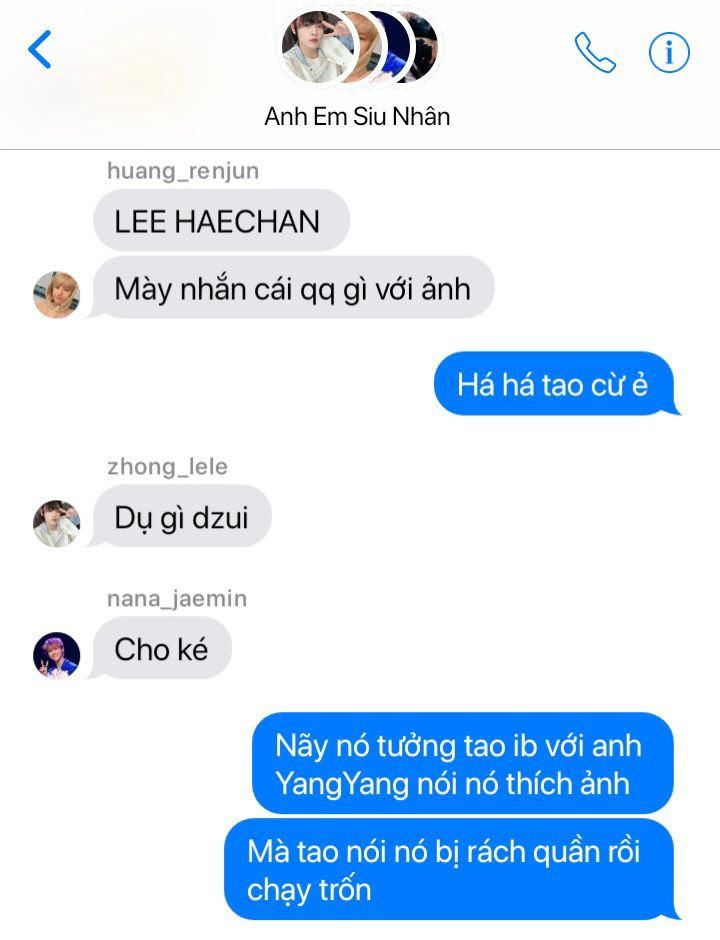Screen dimensions: 720x940
Task: Select the 'Mà tao nói nó bị rách' message
Action: [452, 869]
